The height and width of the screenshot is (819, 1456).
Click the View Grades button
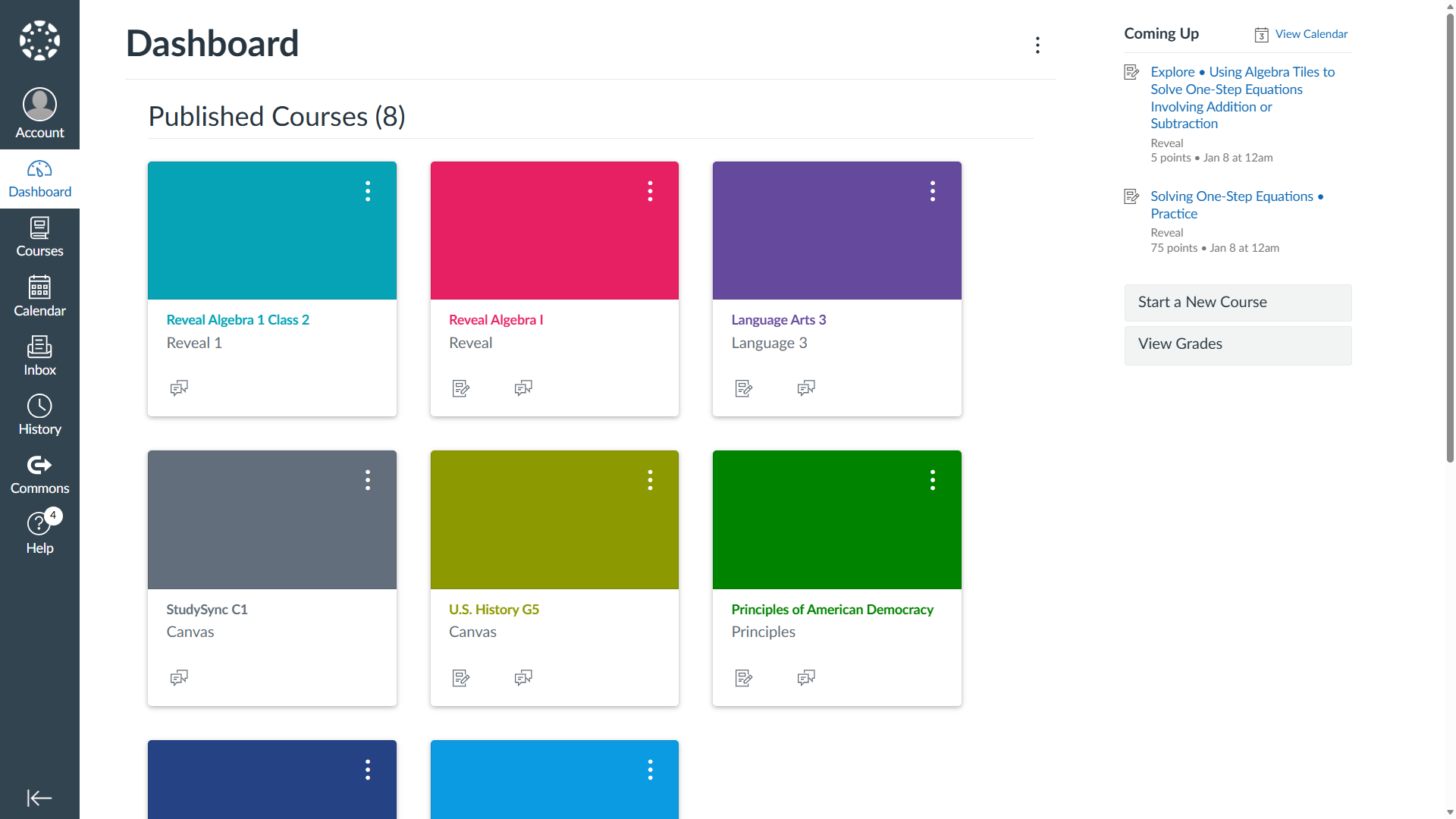[x=1238, y=345]
